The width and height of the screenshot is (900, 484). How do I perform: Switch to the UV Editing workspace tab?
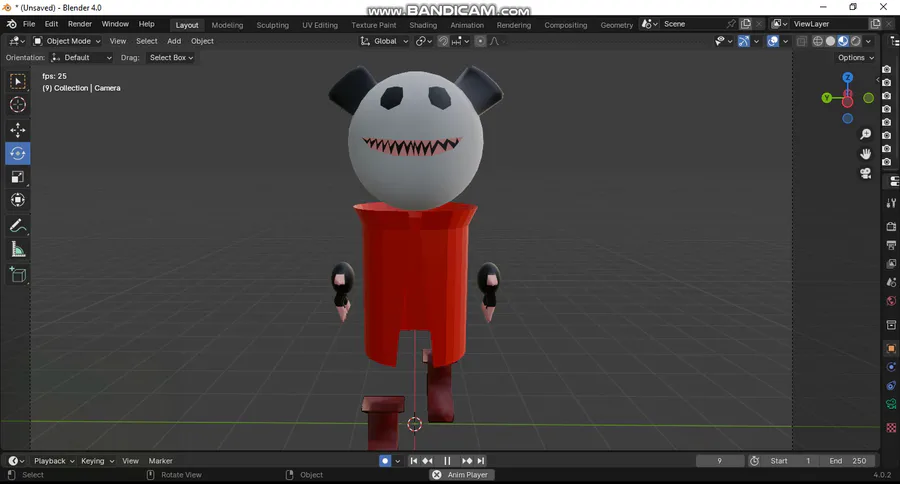[x=320, y=25]
